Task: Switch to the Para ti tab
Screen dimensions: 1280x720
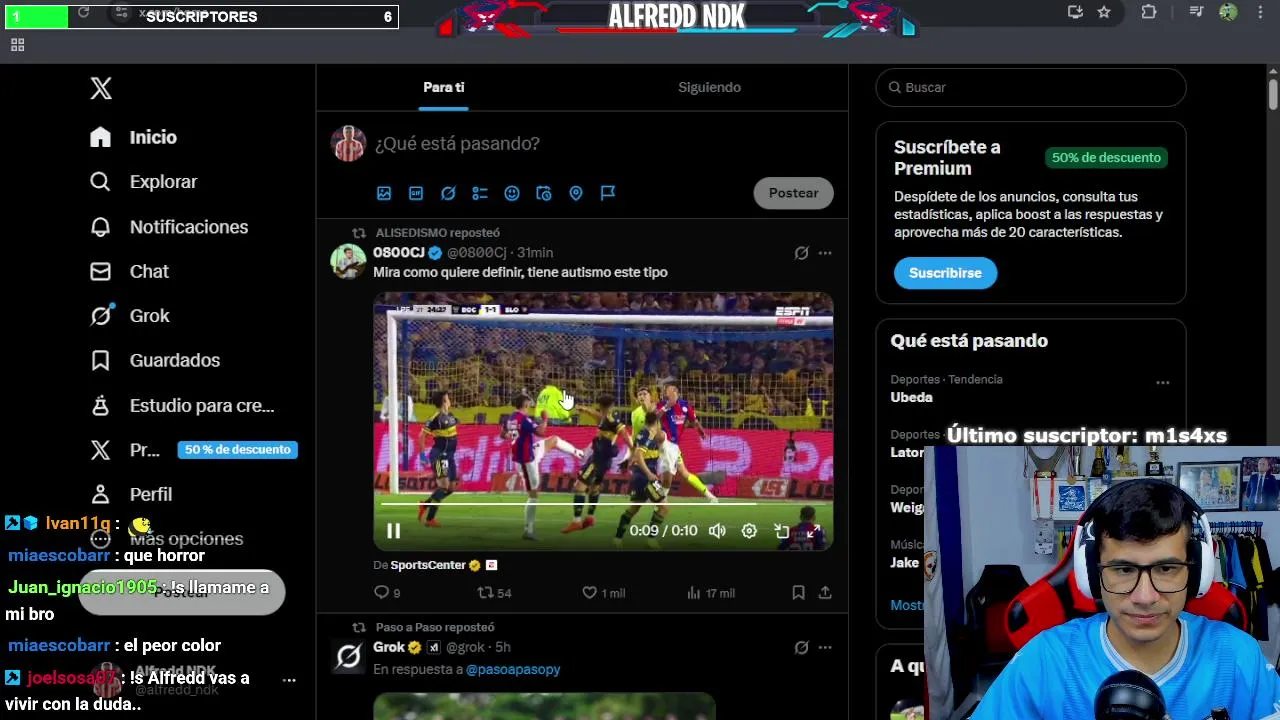Action: coord(443,87)
